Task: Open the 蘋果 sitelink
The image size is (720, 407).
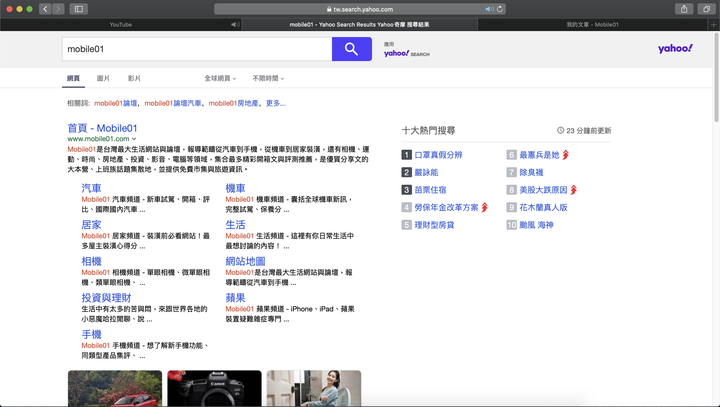Action: click(x=235, y=298)
